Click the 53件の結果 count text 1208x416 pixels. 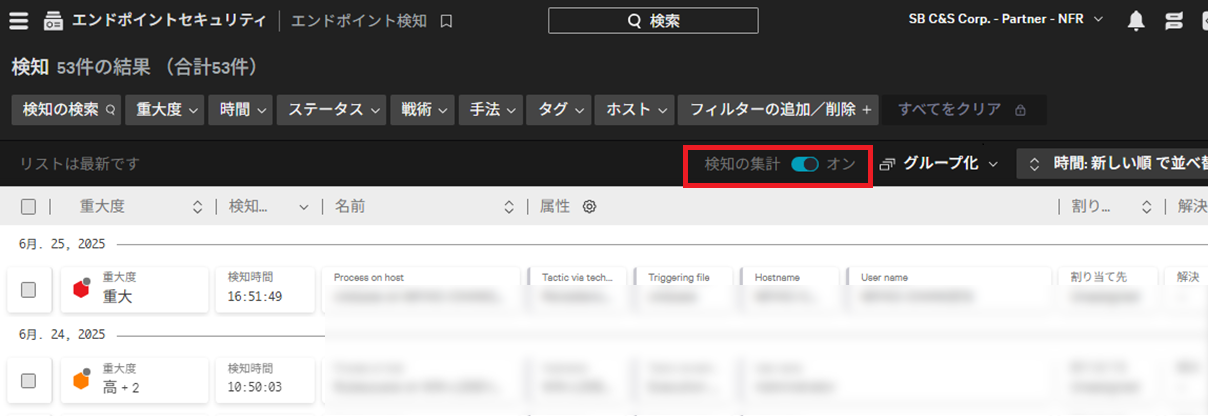[x=103, y=67]
